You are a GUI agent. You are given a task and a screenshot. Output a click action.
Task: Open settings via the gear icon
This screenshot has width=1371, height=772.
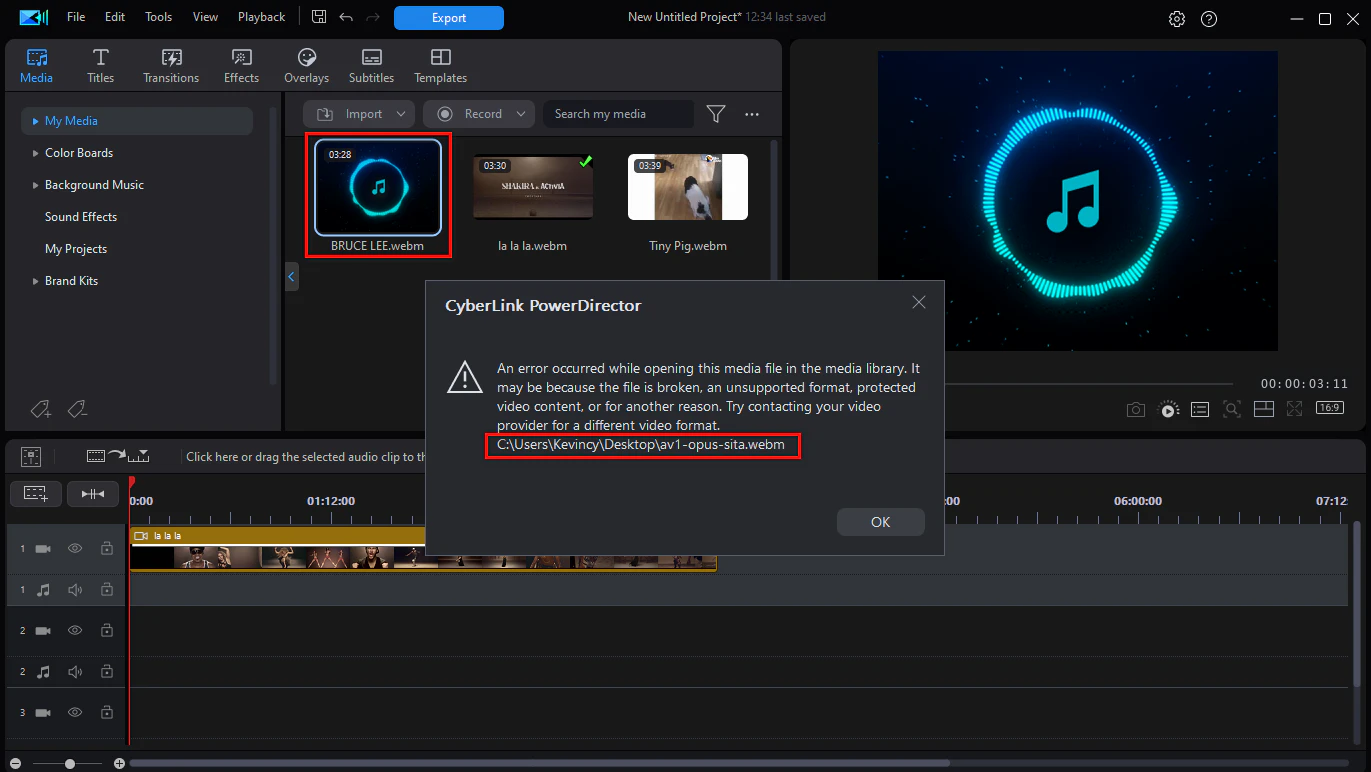tap(1177, 19)
